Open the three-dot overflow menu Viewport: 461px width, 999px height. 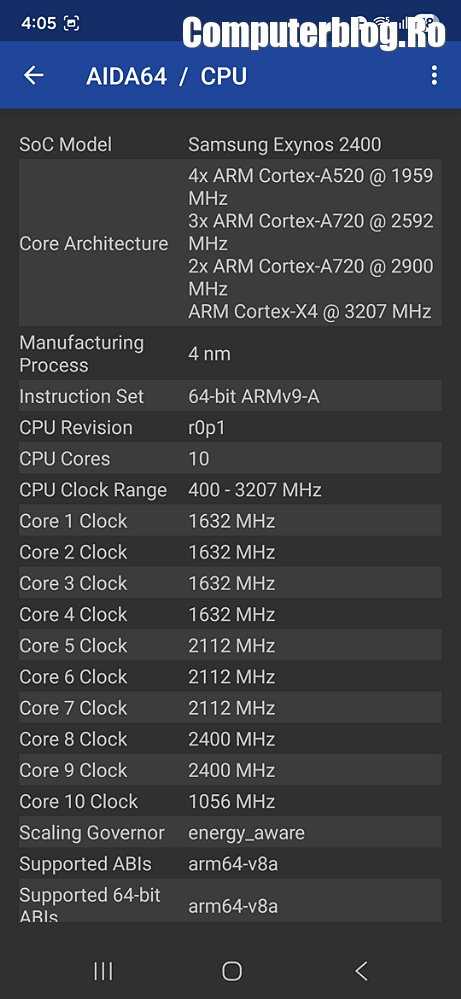coord(434,75)
